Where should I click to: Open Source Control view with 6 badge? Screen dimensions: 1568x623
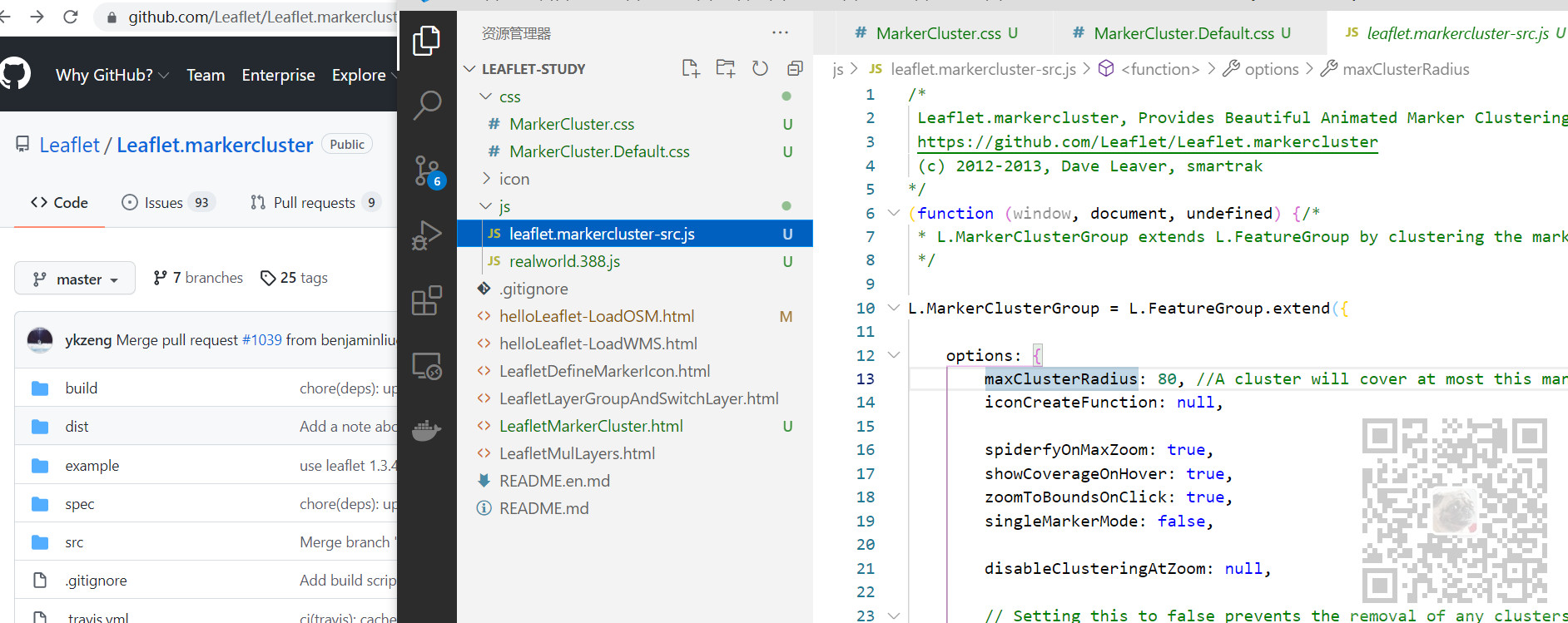[428, 171]
